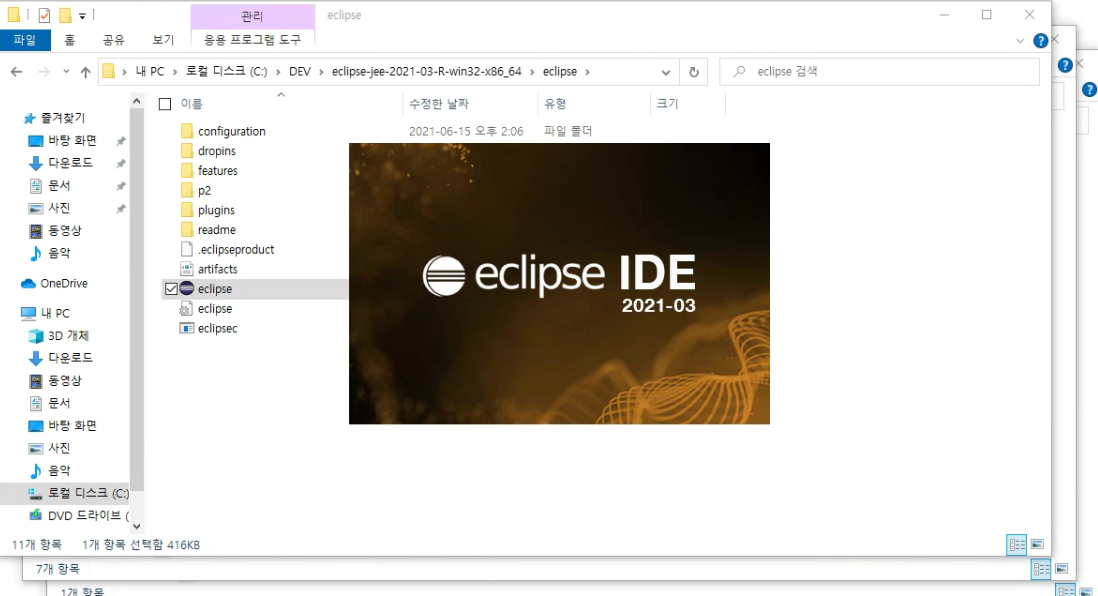Go forward in navigation history
1098x596 pixels.
(x=43, y=71)
